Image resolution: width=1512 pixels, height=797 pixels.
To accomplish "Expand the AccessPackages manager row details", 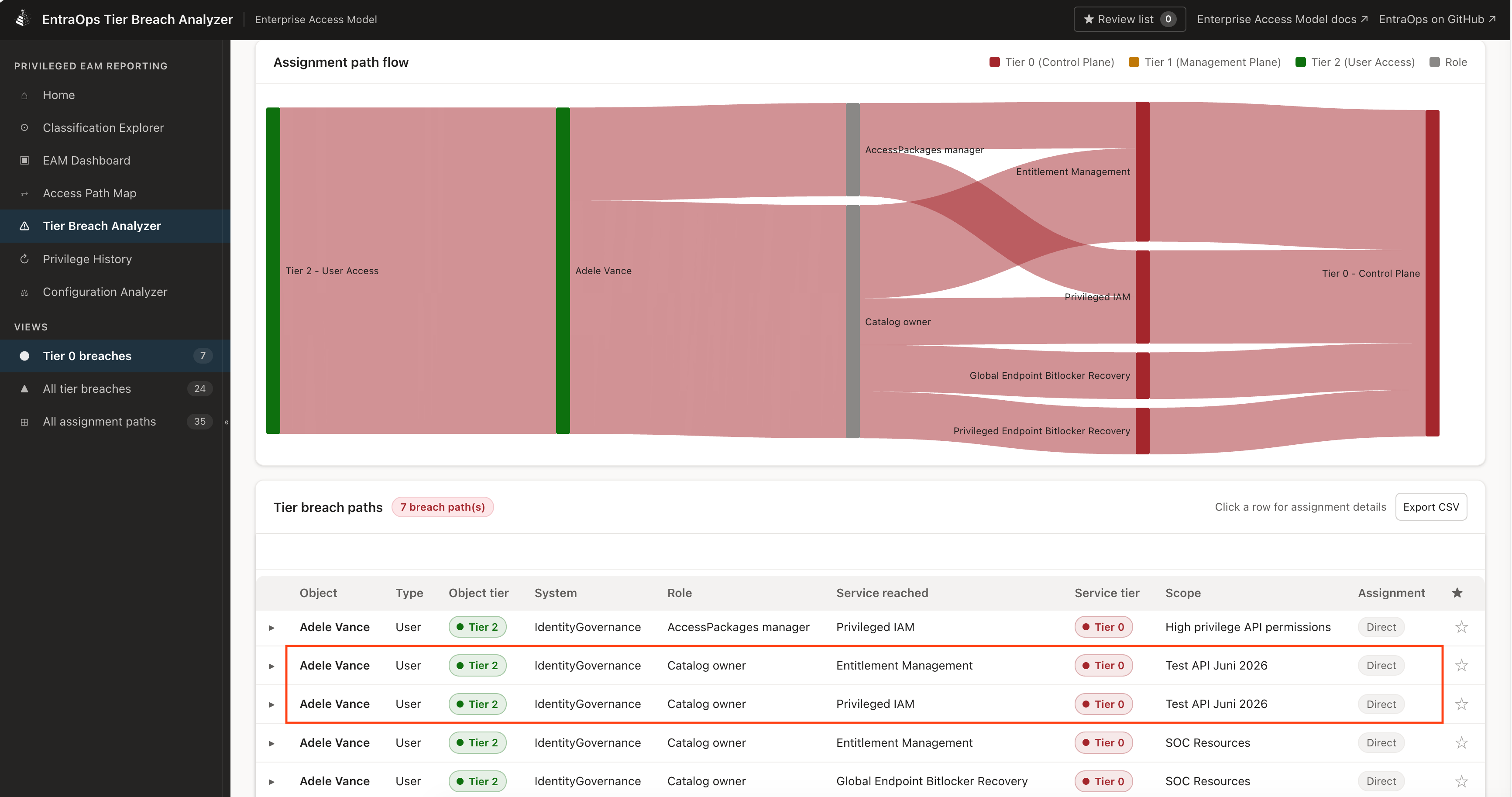I will [271, 627].
